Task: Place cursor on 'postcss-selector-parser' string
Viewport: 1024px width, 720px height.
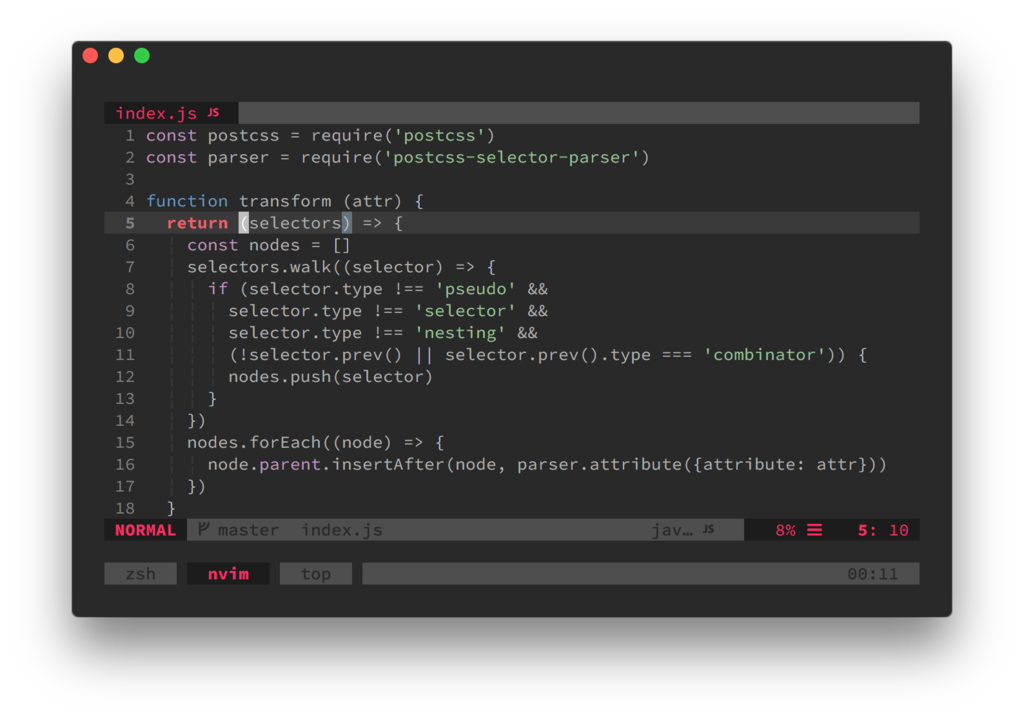Action: pos(511,157)
